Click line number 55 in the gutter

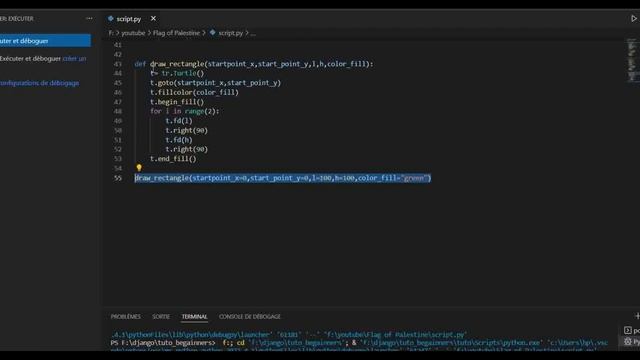click(x=118, y=178)
